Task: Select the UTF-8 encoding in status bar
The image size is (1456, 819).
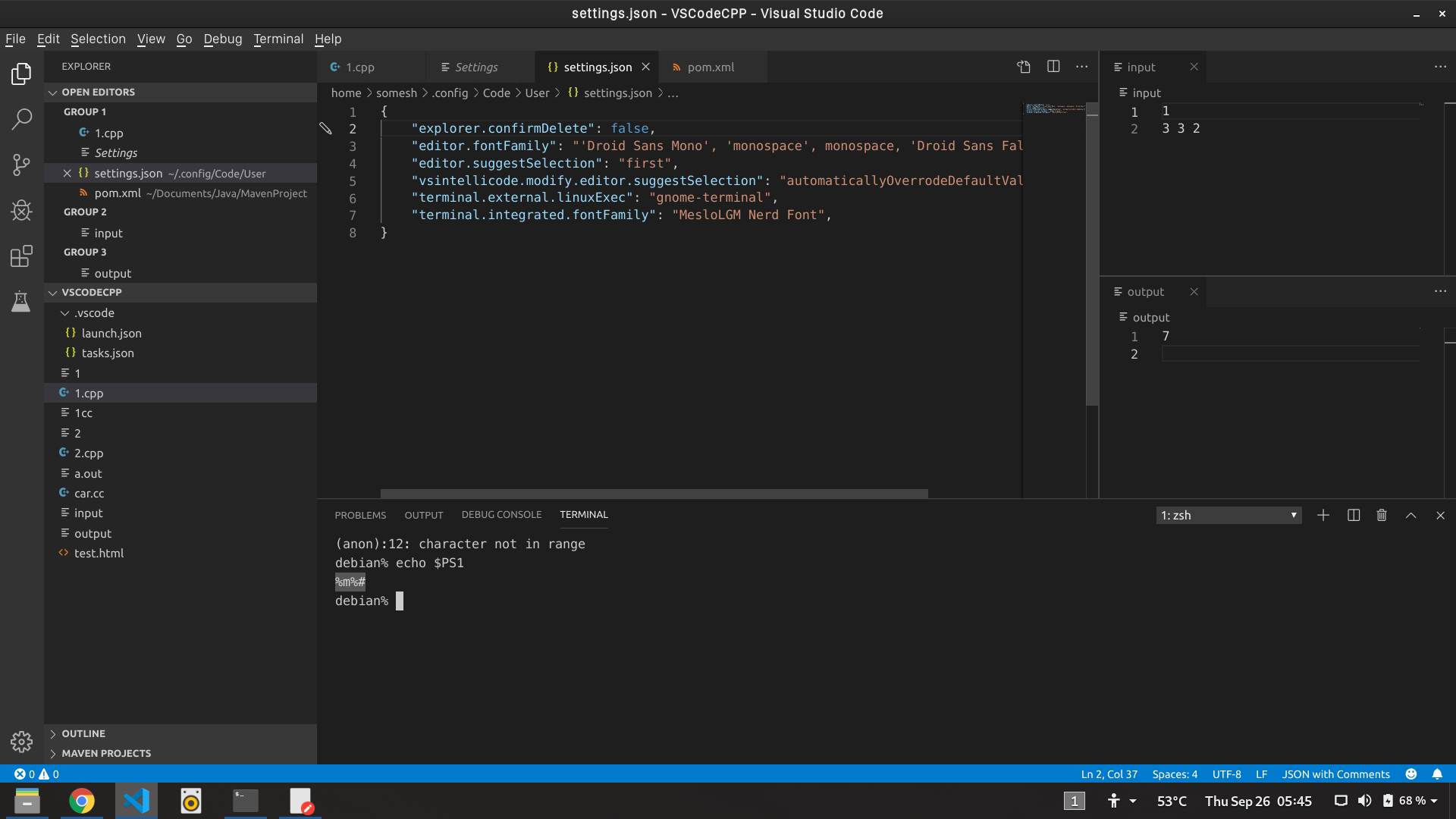Action: pos(1227,773)
